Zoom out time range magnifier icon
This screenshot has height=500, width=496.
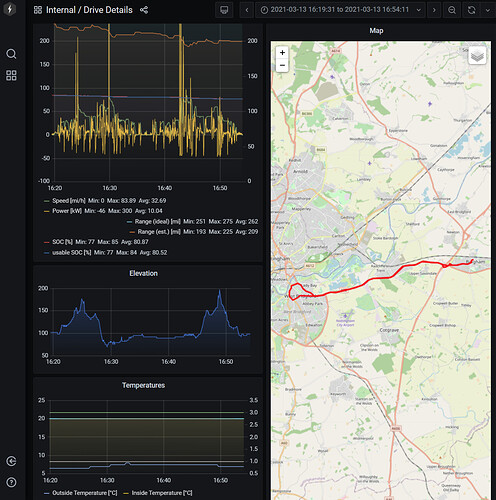click(x=452, y=10)
